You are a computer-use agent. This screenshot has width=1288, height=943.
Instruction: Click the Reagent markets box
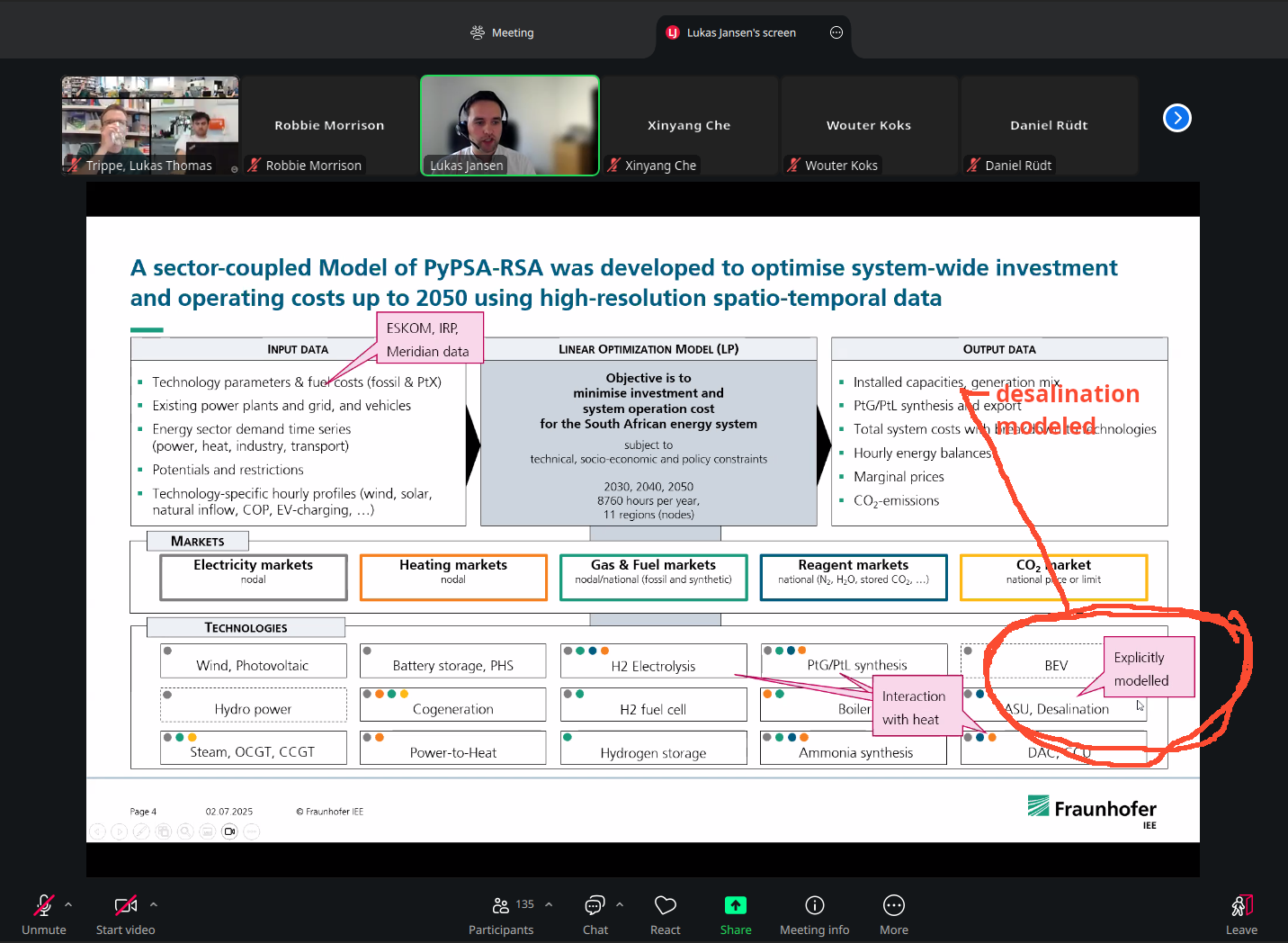point(854,577)
